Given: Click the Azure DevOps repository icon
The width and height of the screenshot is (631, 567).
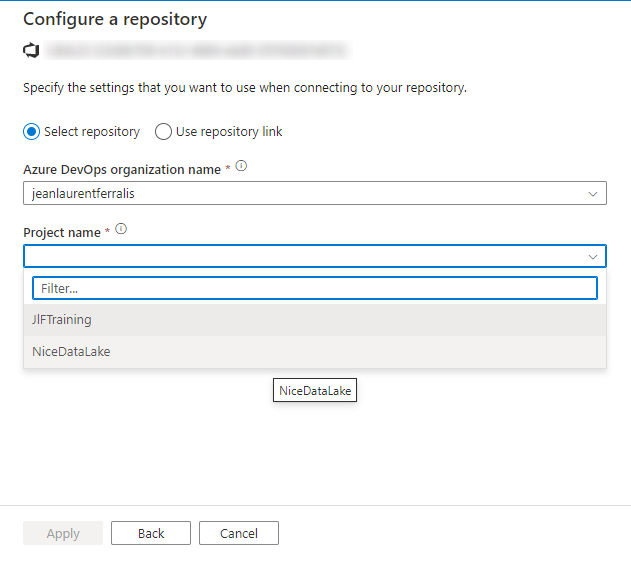Looking at the screenshot, I should pyautogui.click(x=31, y=50).
